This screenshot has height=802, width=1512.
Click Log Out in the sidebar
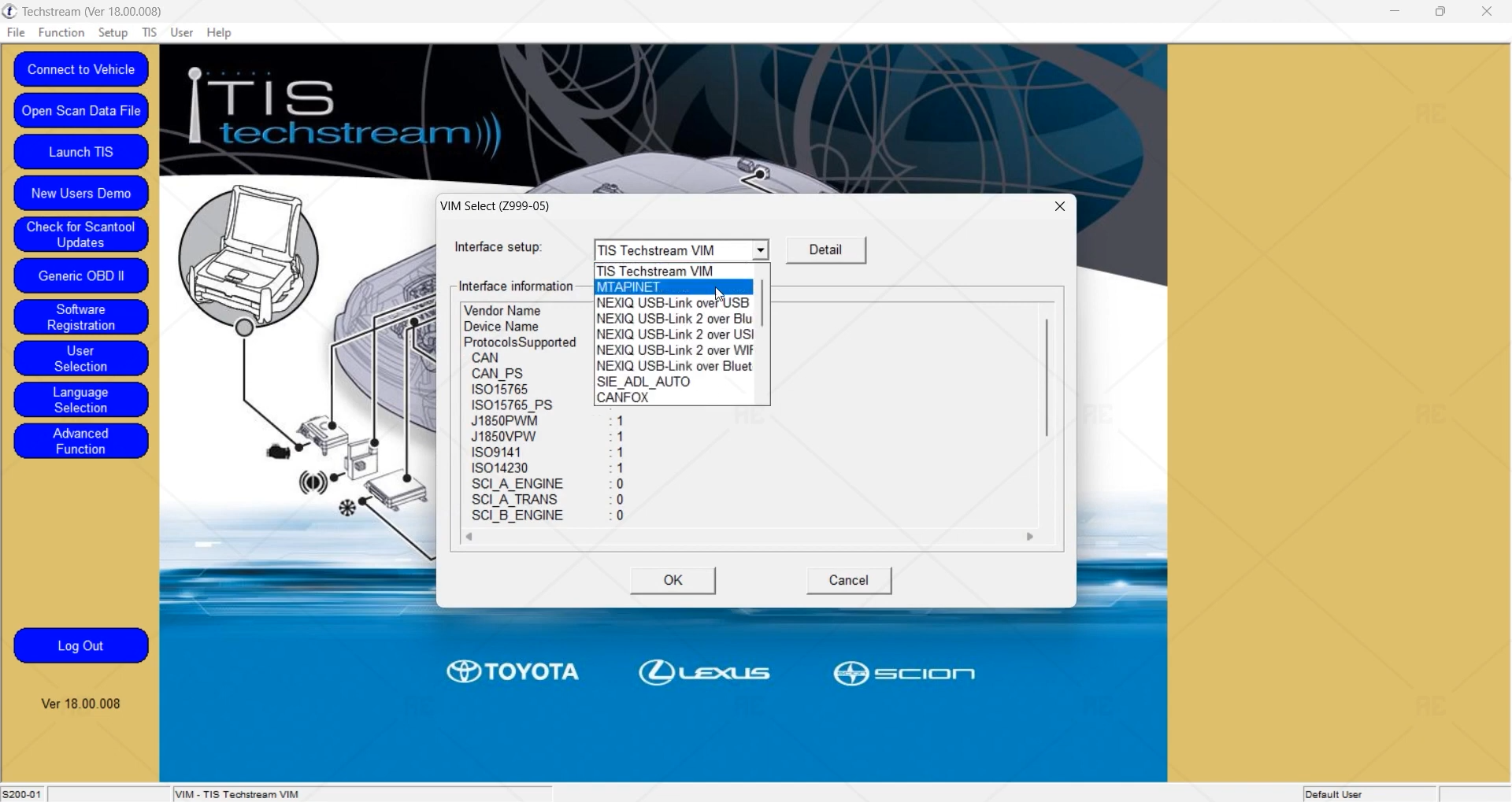(80, 645)
